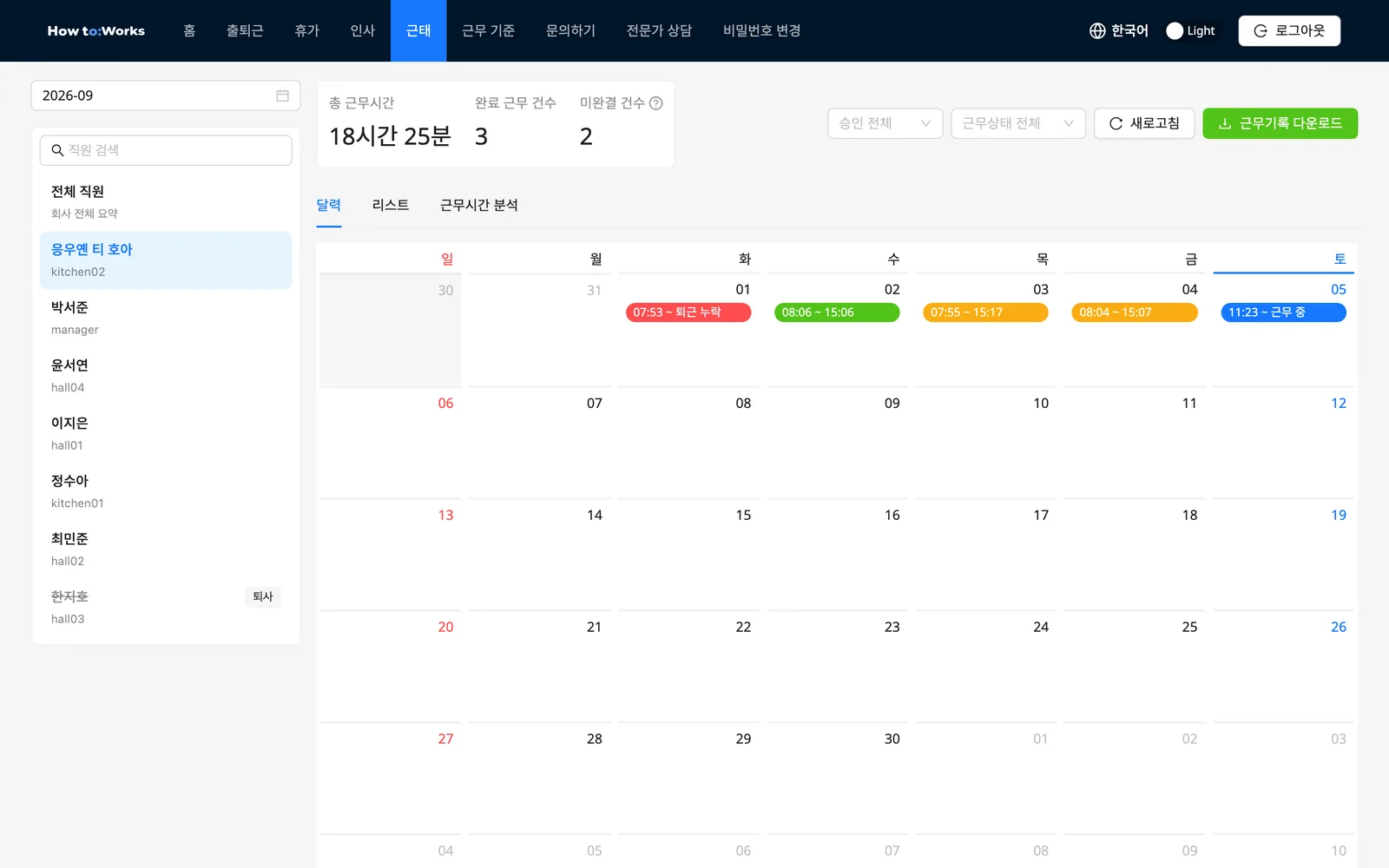
Task: Open the green 08:06 ~ 15:06 entry
Action: point(837,312)
